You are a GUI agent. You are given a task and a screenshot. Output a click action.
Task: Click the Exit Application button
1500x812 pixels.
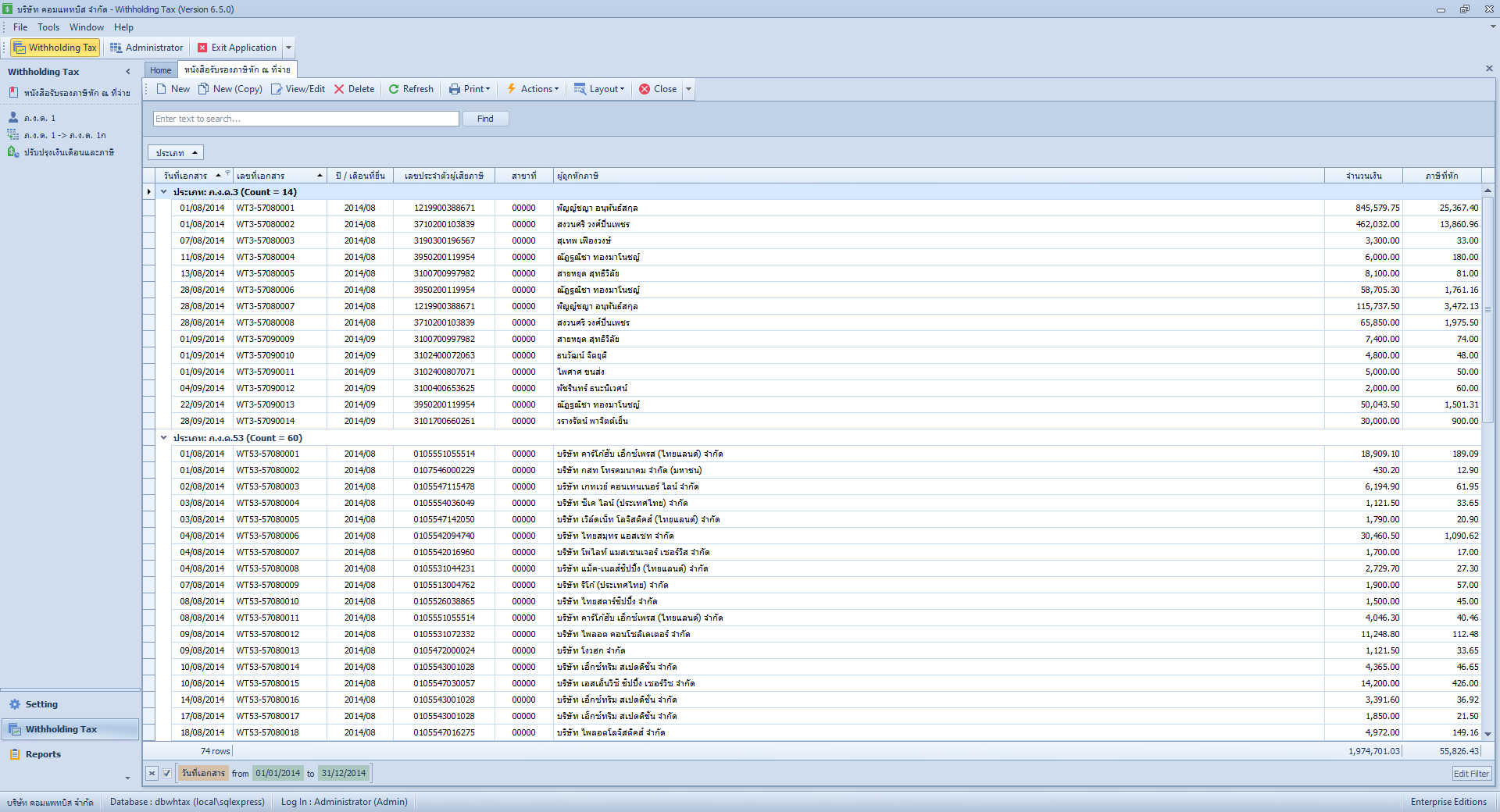(237, 48)
